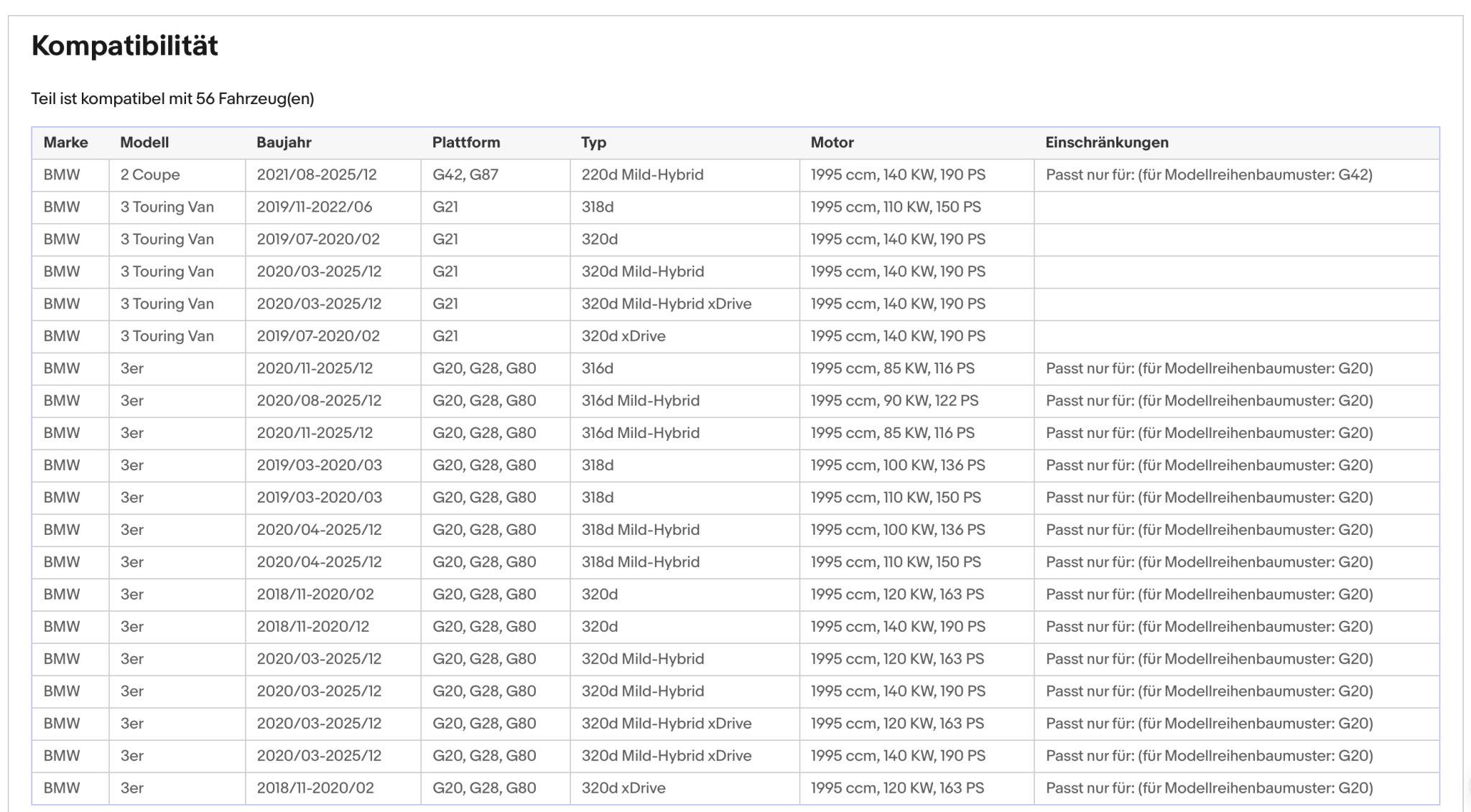Select '318d' in the 3 Touring Van row

tap(598, 207)
